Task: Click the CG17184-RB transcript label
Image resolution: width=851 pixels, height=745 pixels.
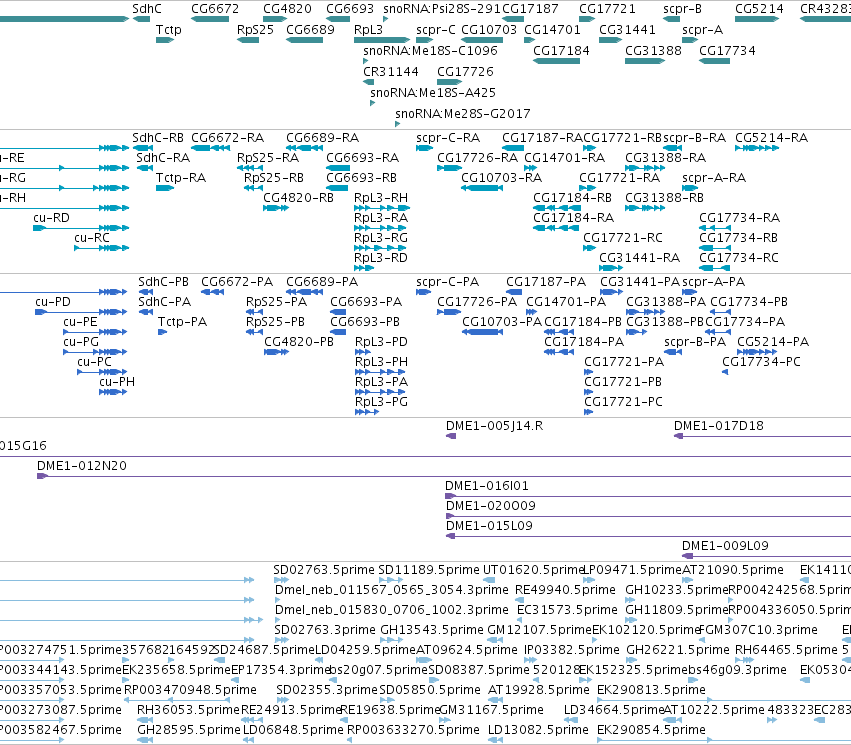Action: 573,198
